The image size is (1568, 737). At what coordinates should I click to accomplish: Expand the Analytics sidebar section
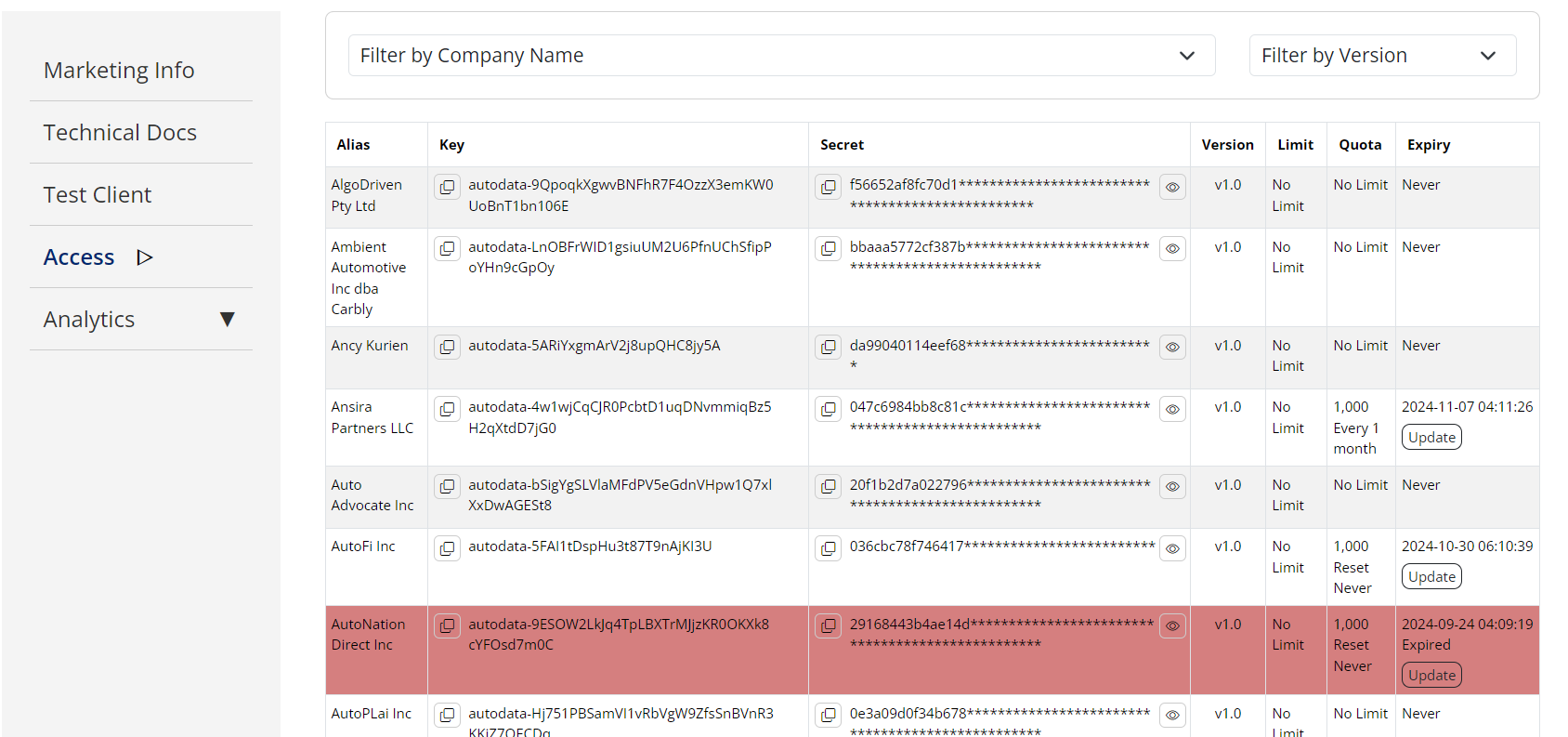(x=227, y=320)
